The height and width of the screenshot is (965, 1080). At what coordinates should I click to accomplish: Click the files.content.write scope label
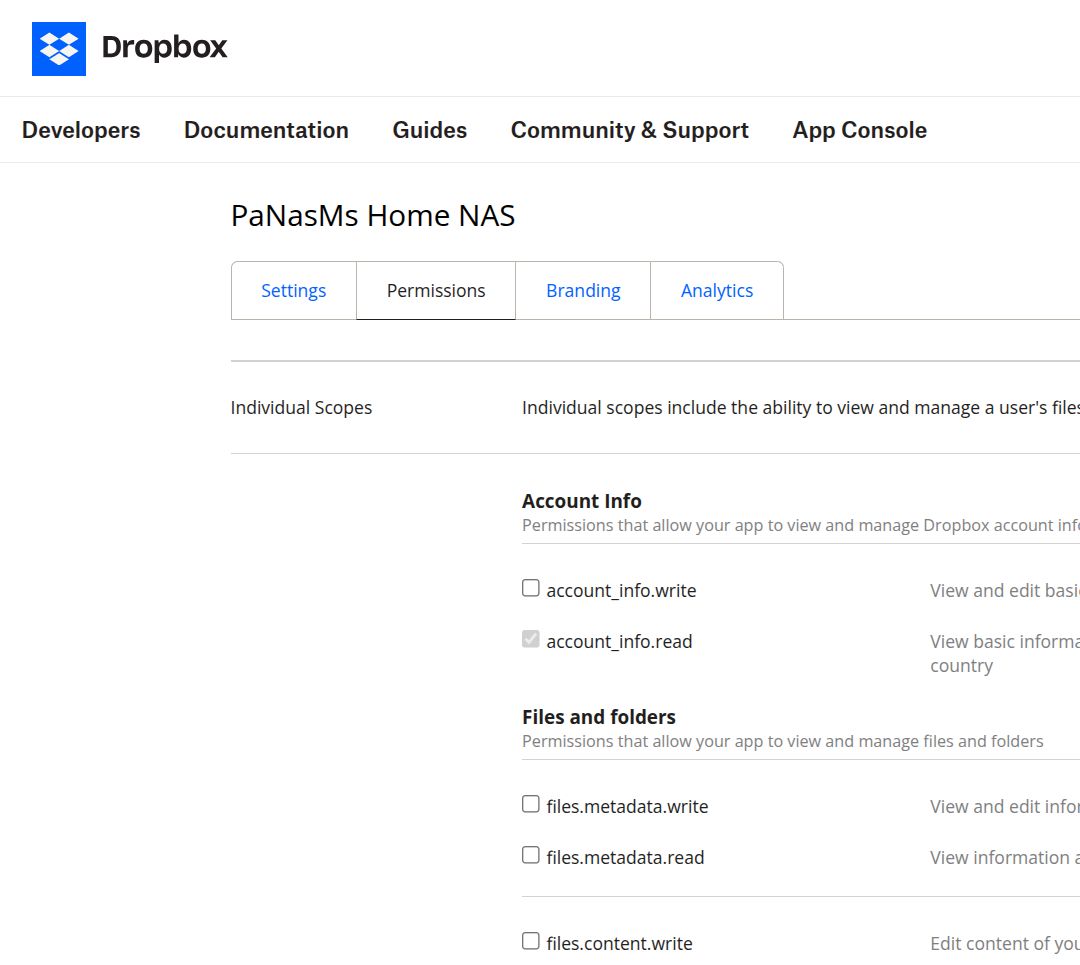tap(619, 944)
